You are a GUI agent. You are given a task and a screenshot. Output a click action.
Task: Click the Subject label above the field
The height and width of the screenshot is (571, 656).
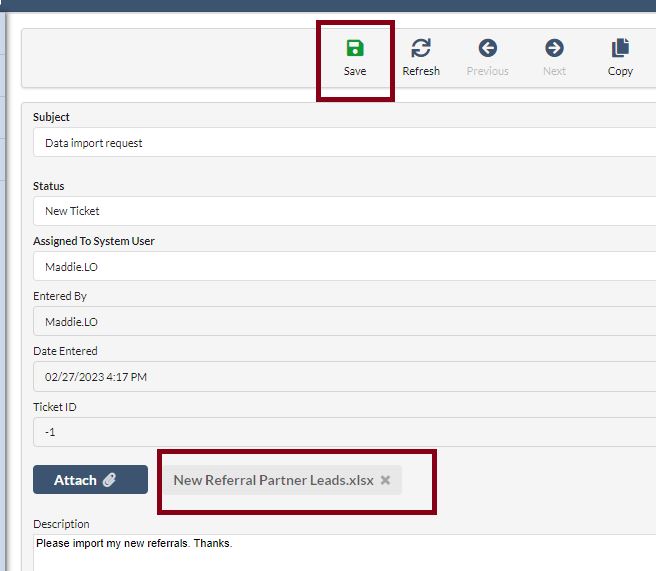[x=51, y=117]
